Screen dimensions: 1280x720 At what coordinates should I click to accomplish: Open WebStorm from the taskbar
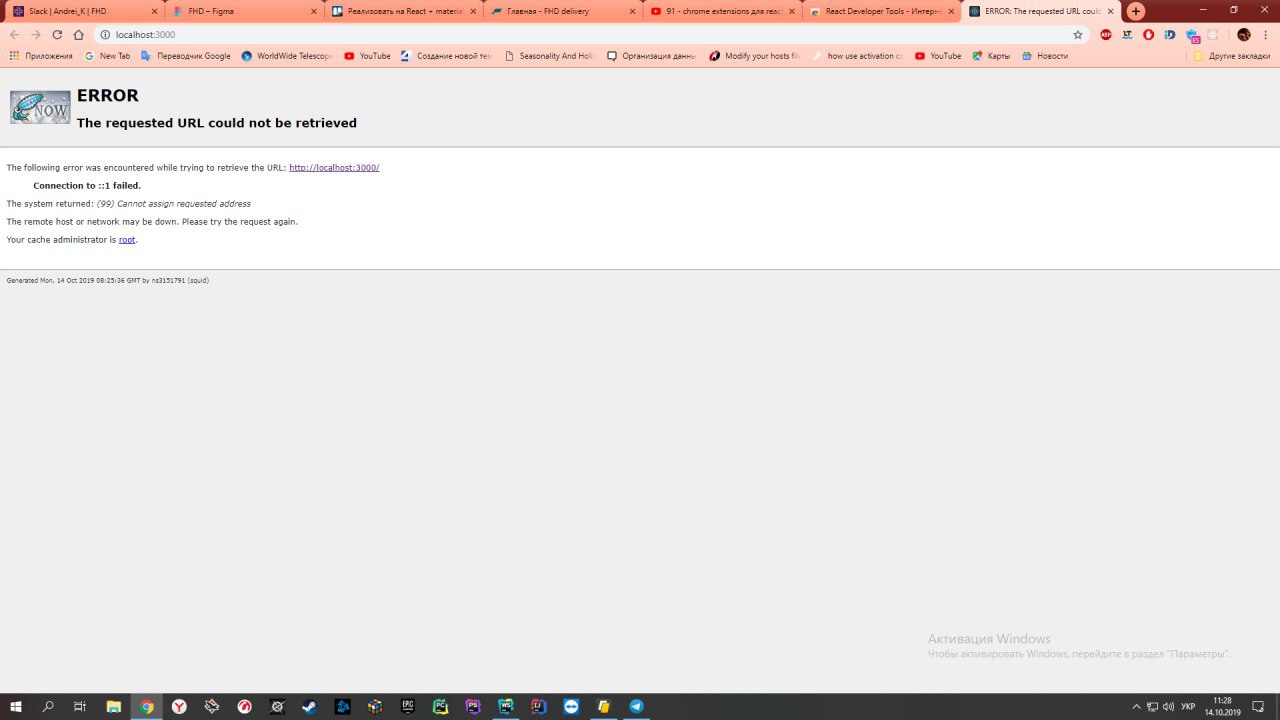click(505, 706)
